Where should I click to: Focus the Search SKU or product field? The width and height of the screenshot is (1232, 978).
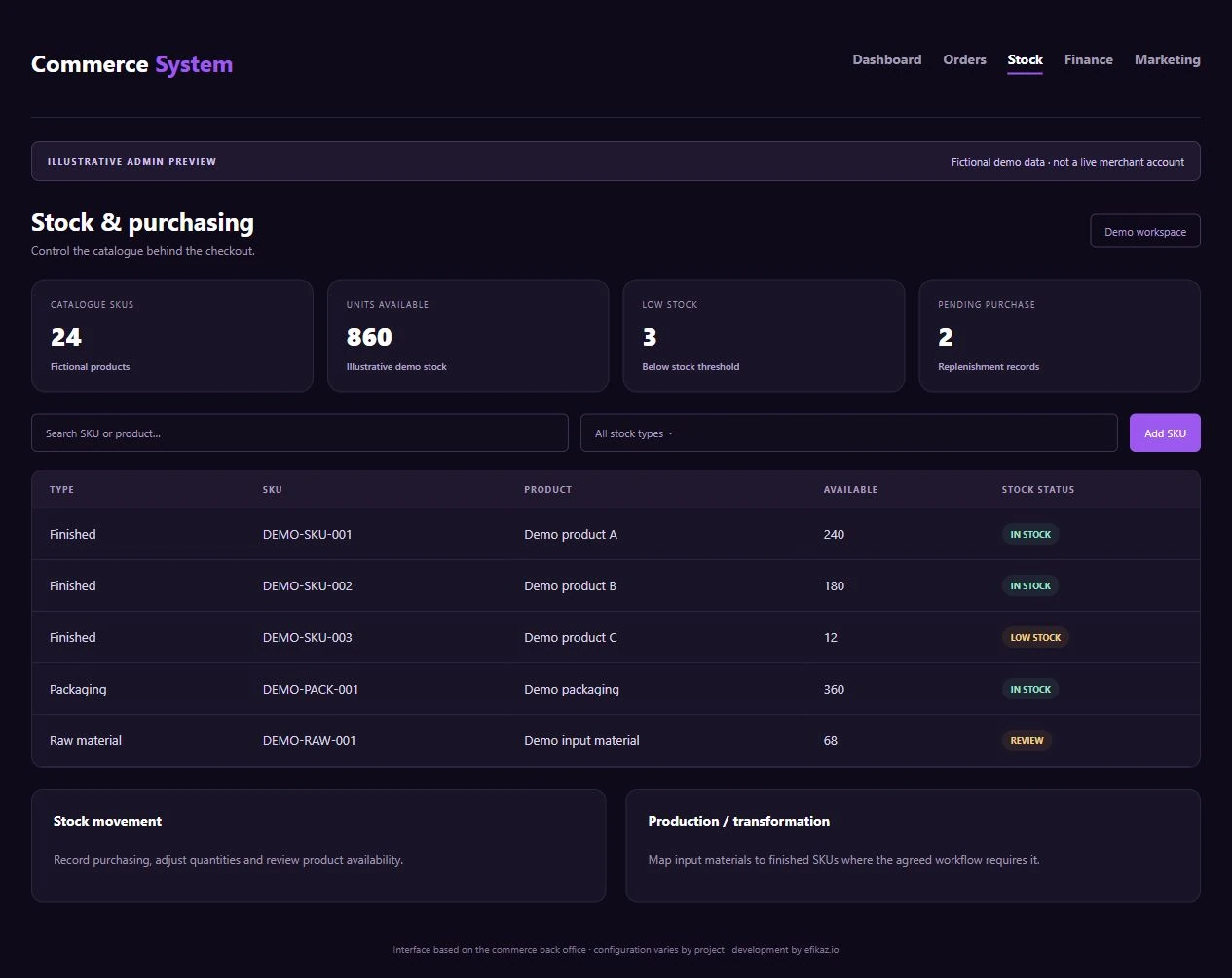300,433
